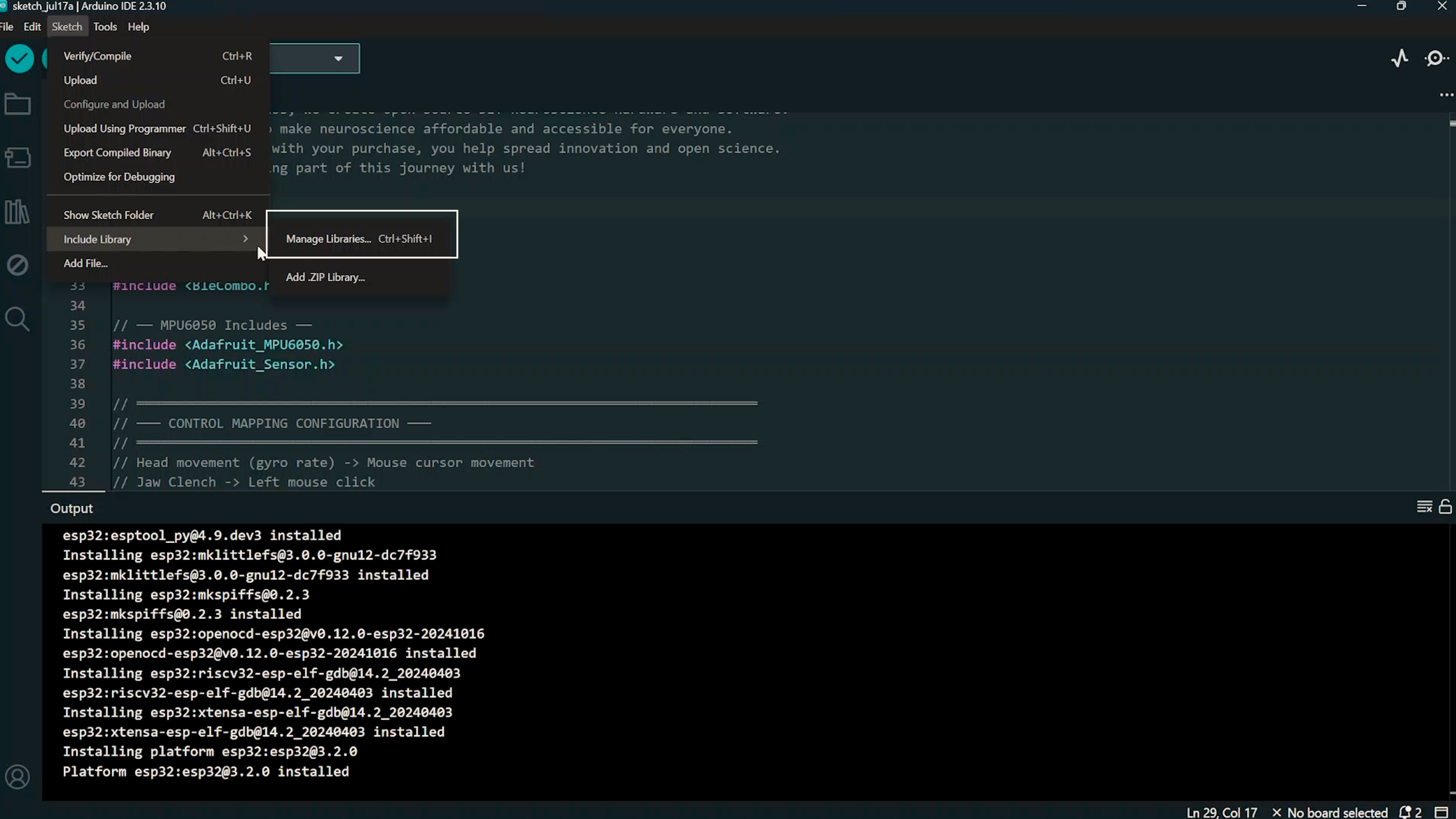Open the Library Manager sidebar icon
The width and height of the screenshot is (1456, 819).
(x=17, y=212)
